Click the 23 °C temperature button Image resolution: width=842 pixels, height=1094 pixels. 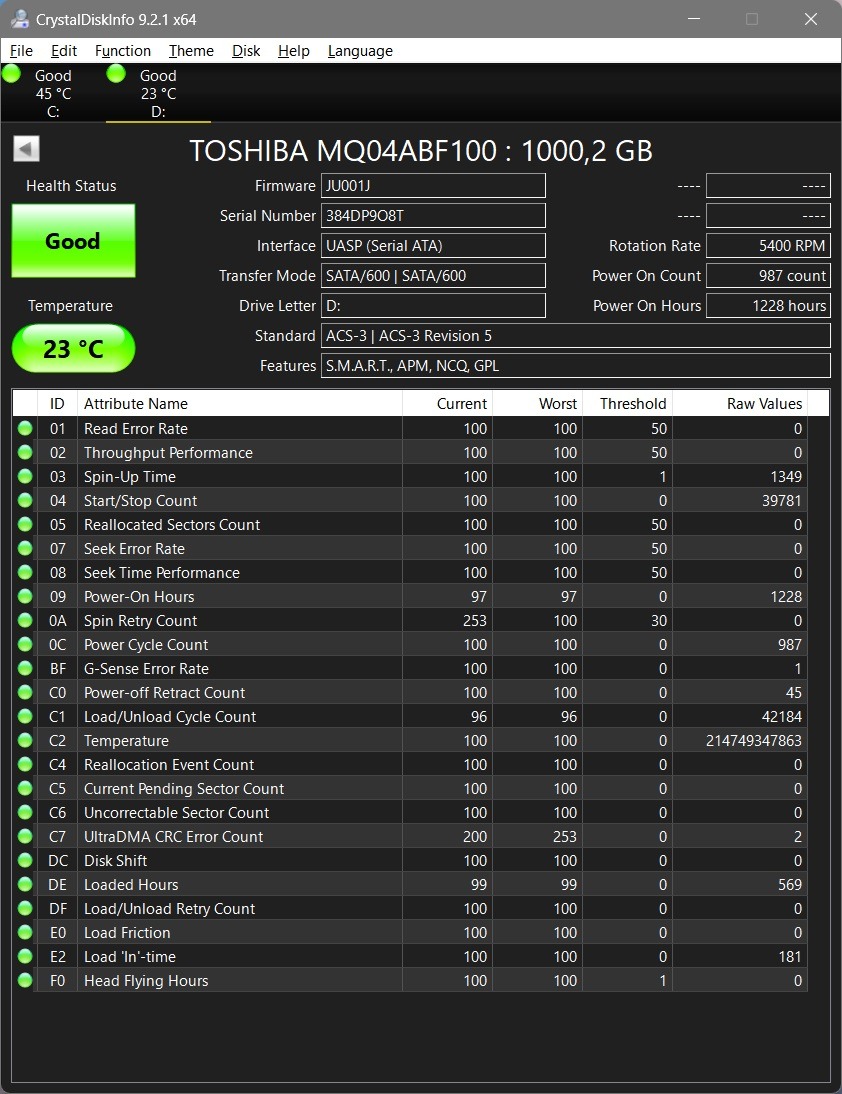tap(73, 348)
